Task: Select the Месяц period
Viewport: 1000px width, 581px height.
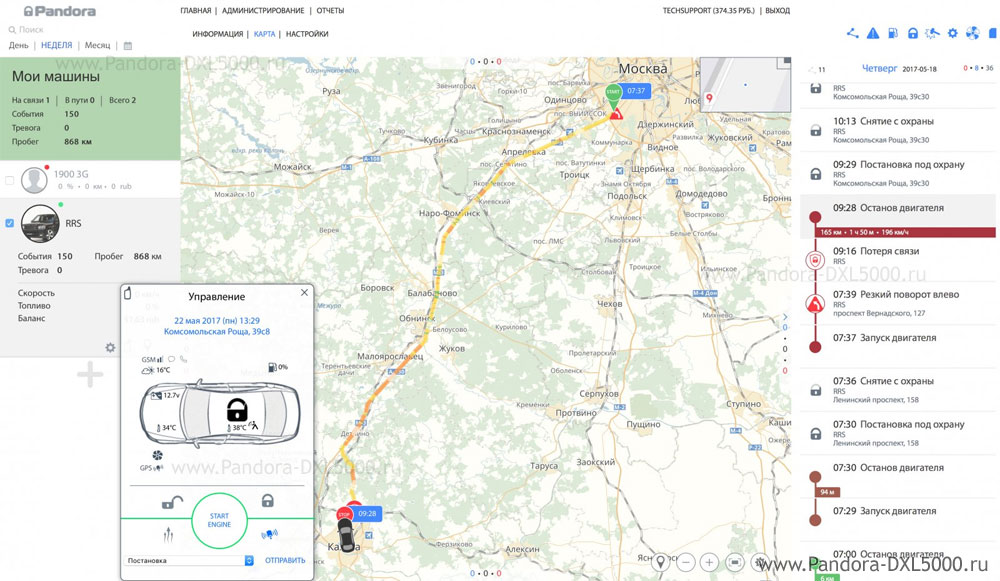Action: pos(98,45)
